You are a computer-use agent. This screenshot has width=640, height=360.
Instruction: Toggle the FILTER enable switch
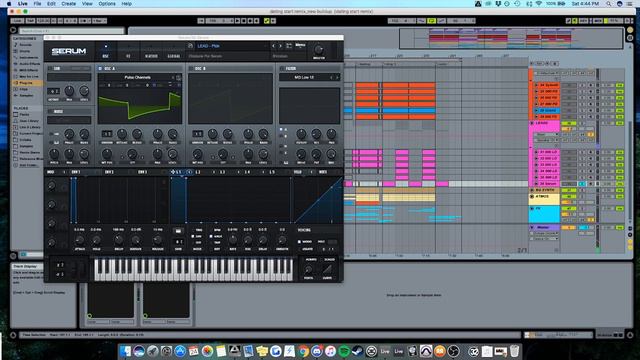[x=282, y=69]
